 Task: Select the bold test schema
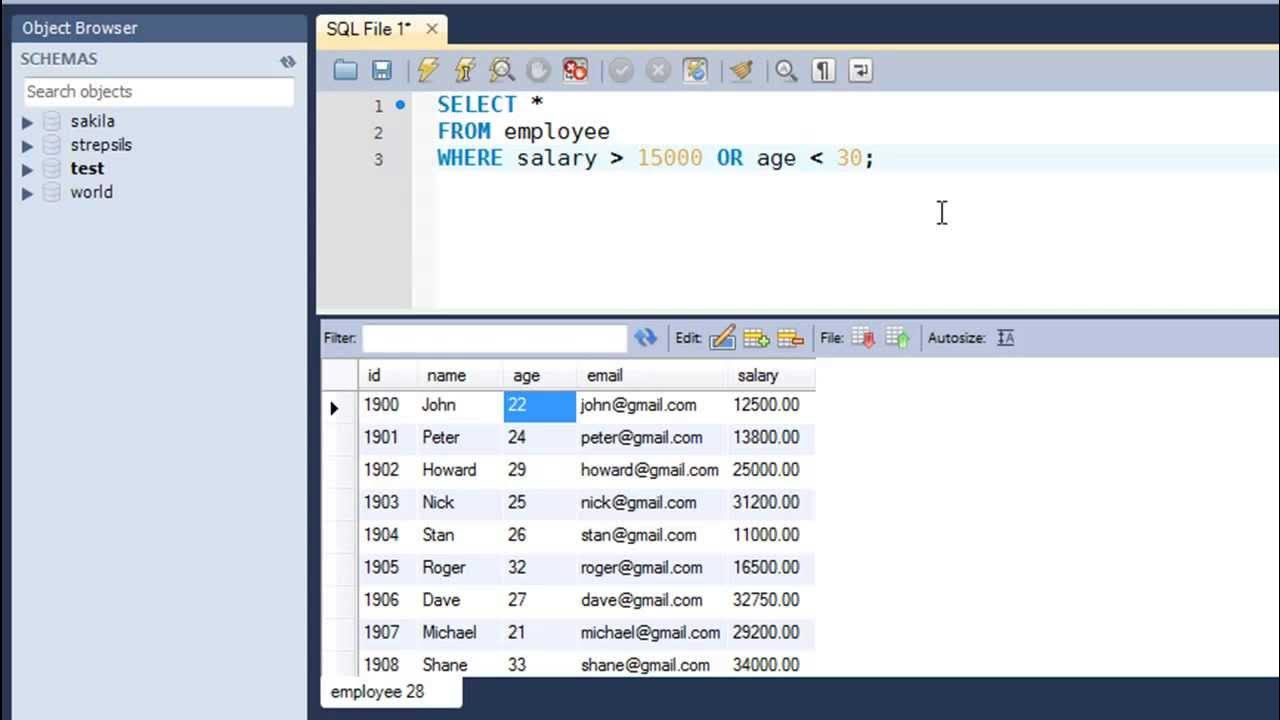click(x=87, y=169)
